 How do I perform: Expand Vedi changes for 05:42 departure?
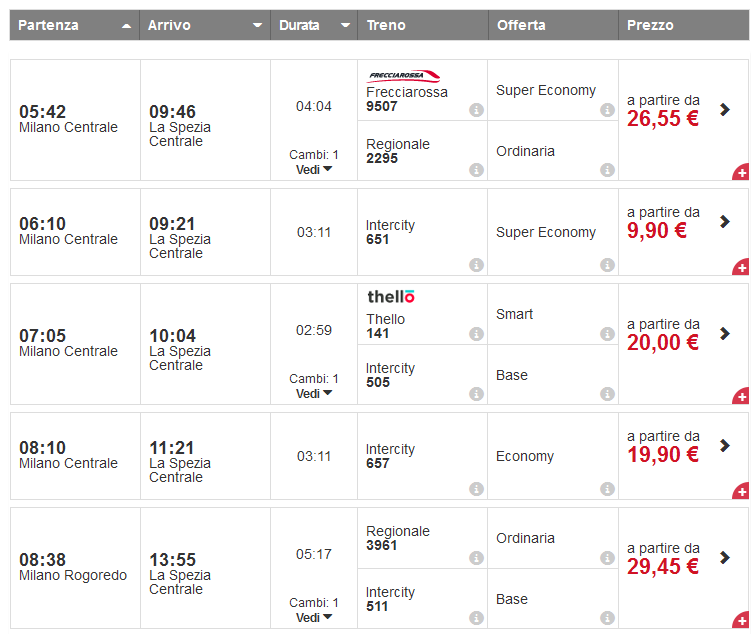[x=314, y=170]
